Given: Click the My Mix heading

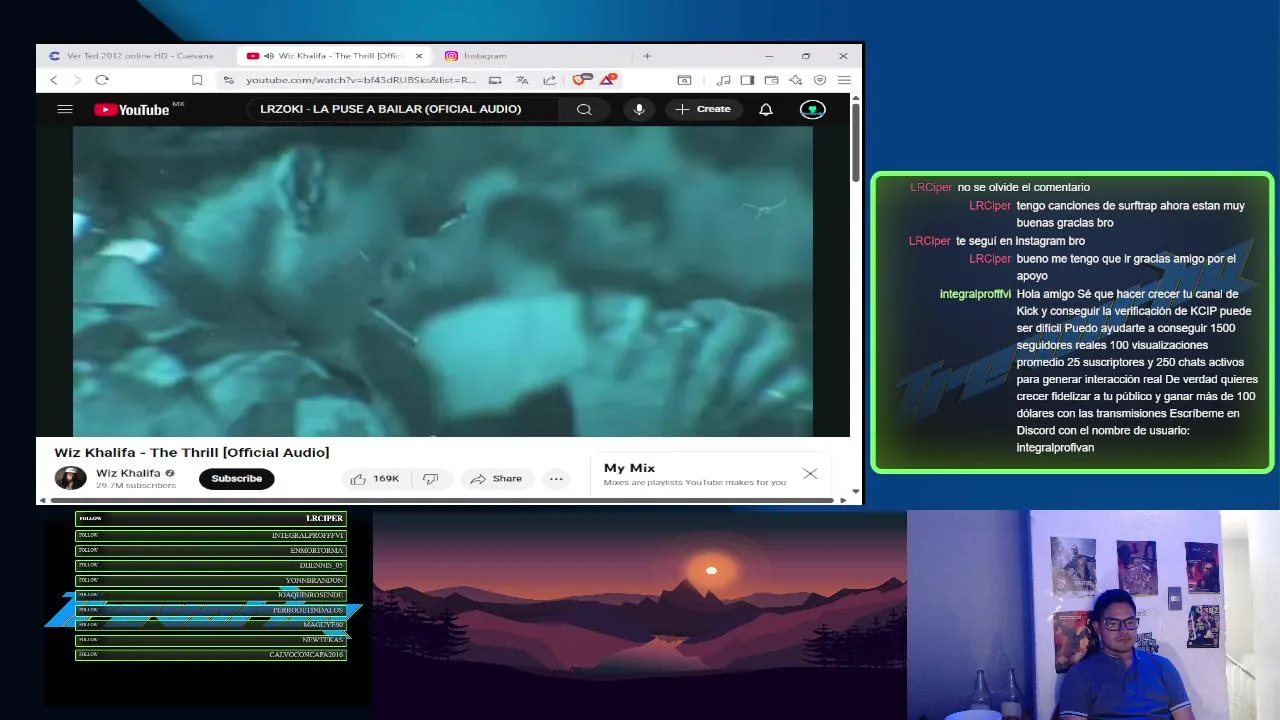Looking at the screenshot, I should pyautogui.click(x=629, y=468).
